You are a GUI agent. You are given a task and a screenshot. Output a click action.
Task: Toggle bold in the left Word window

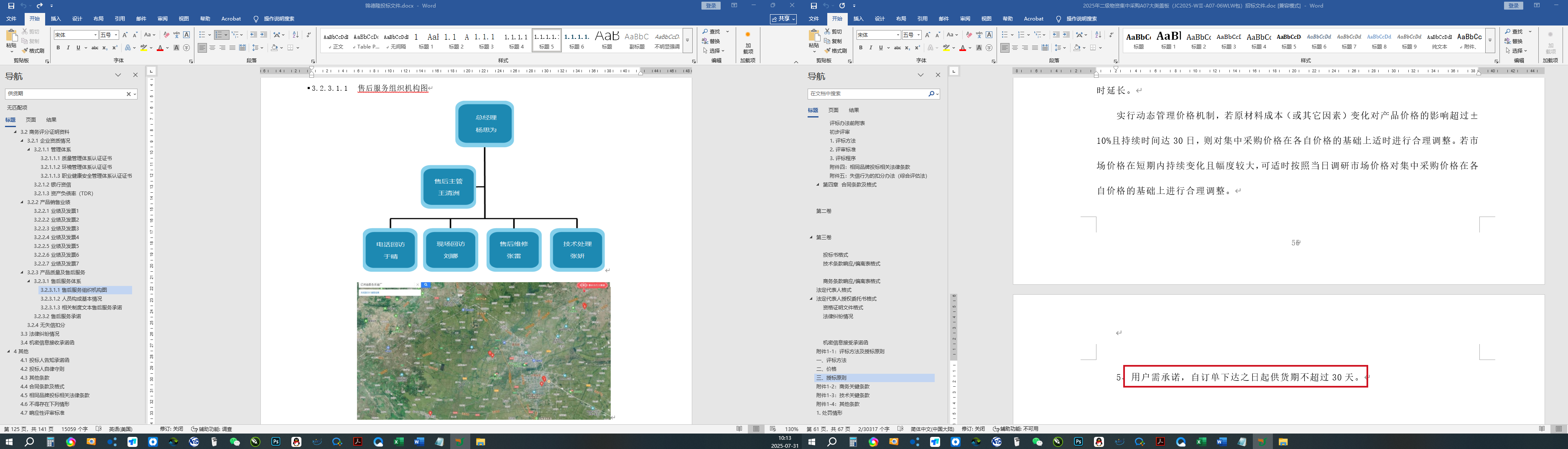click(x=58, y=48)
